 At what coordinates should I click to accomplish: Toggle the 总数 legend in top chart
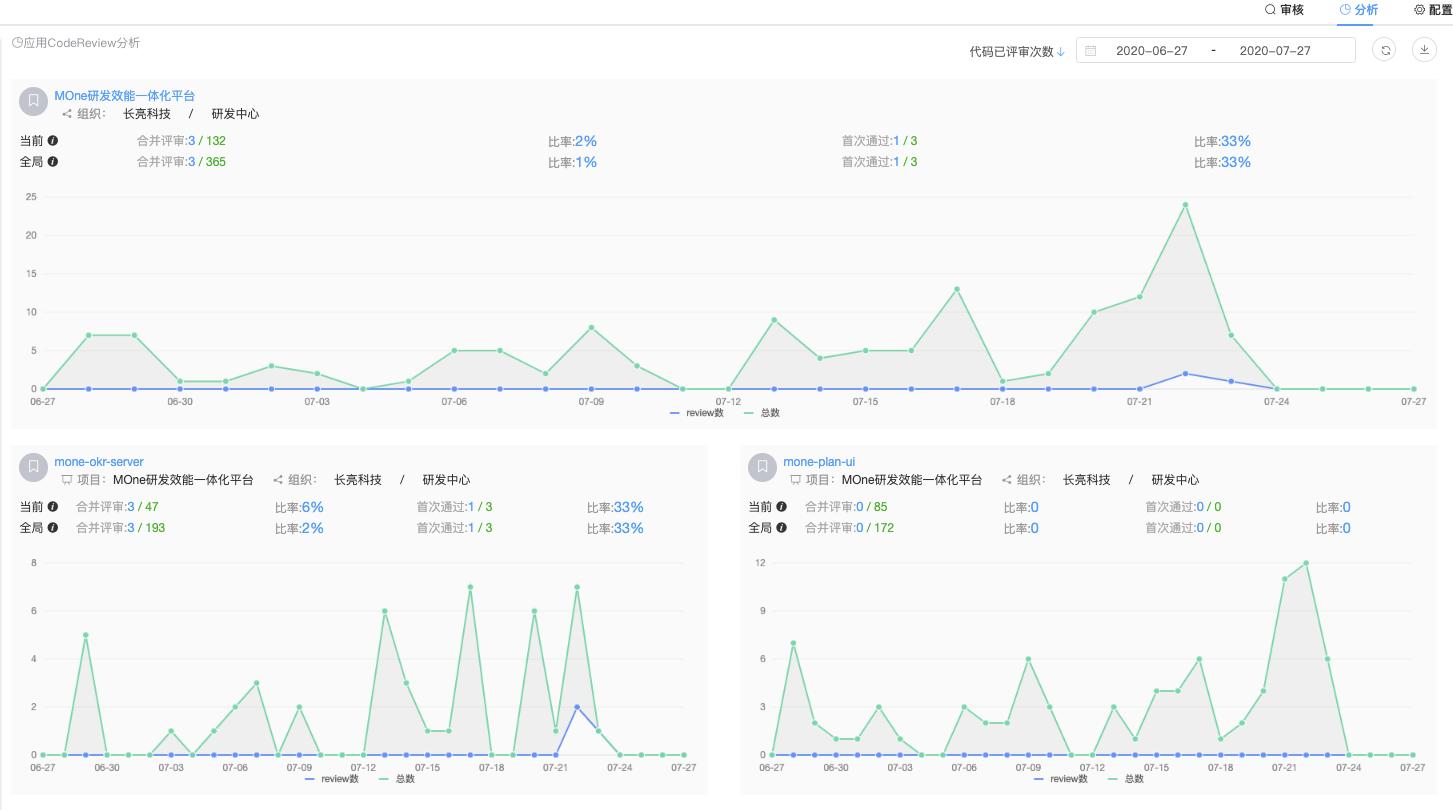point(762,413)
